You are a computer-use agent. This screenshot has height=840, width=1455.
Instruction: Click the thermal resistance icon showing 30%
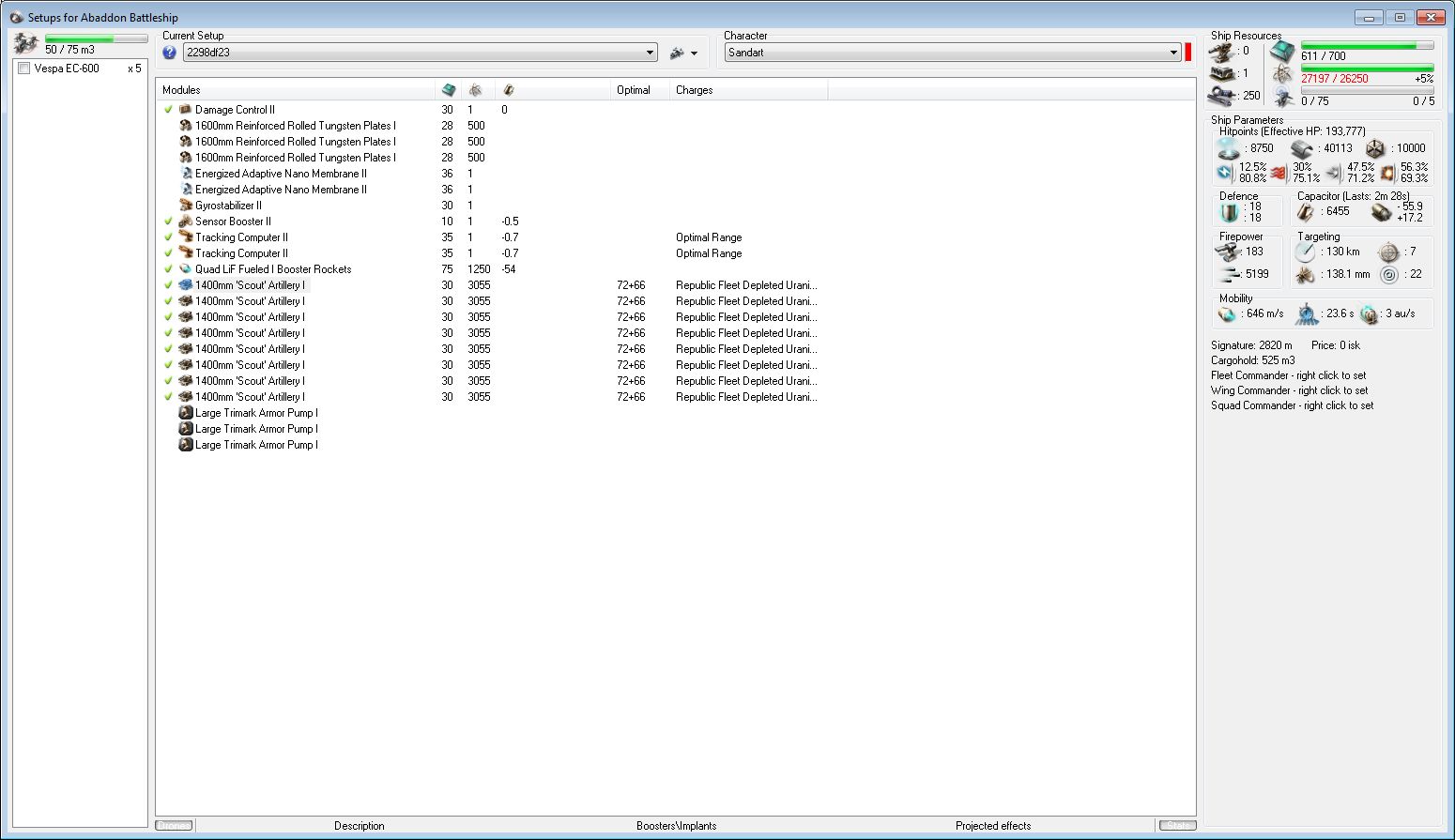pos(1279,173)
